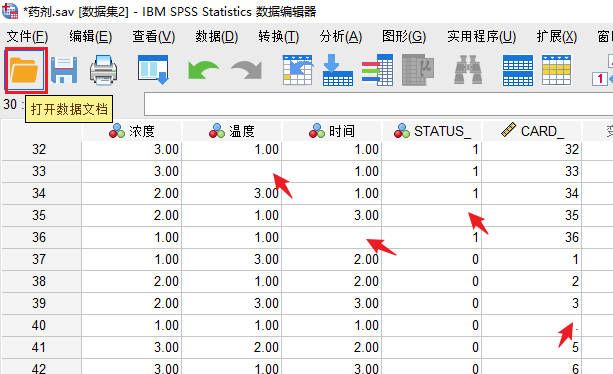Click 温度 value 3.00 in row 34
Viewport: 613px width, 374px height.
point(266,193)
